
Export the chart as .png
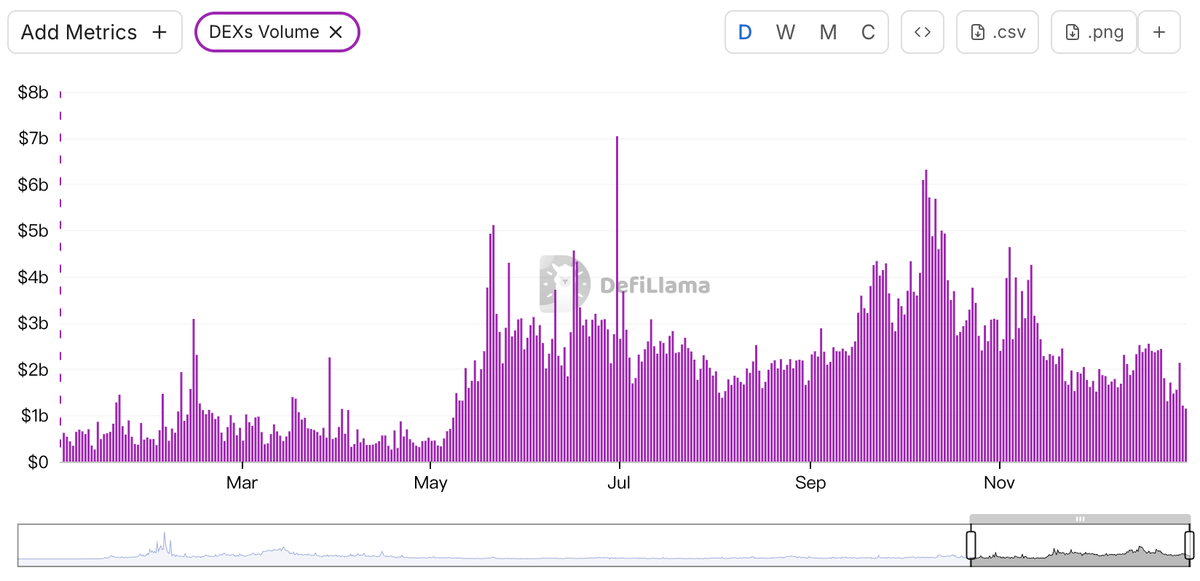point(1093,31)
